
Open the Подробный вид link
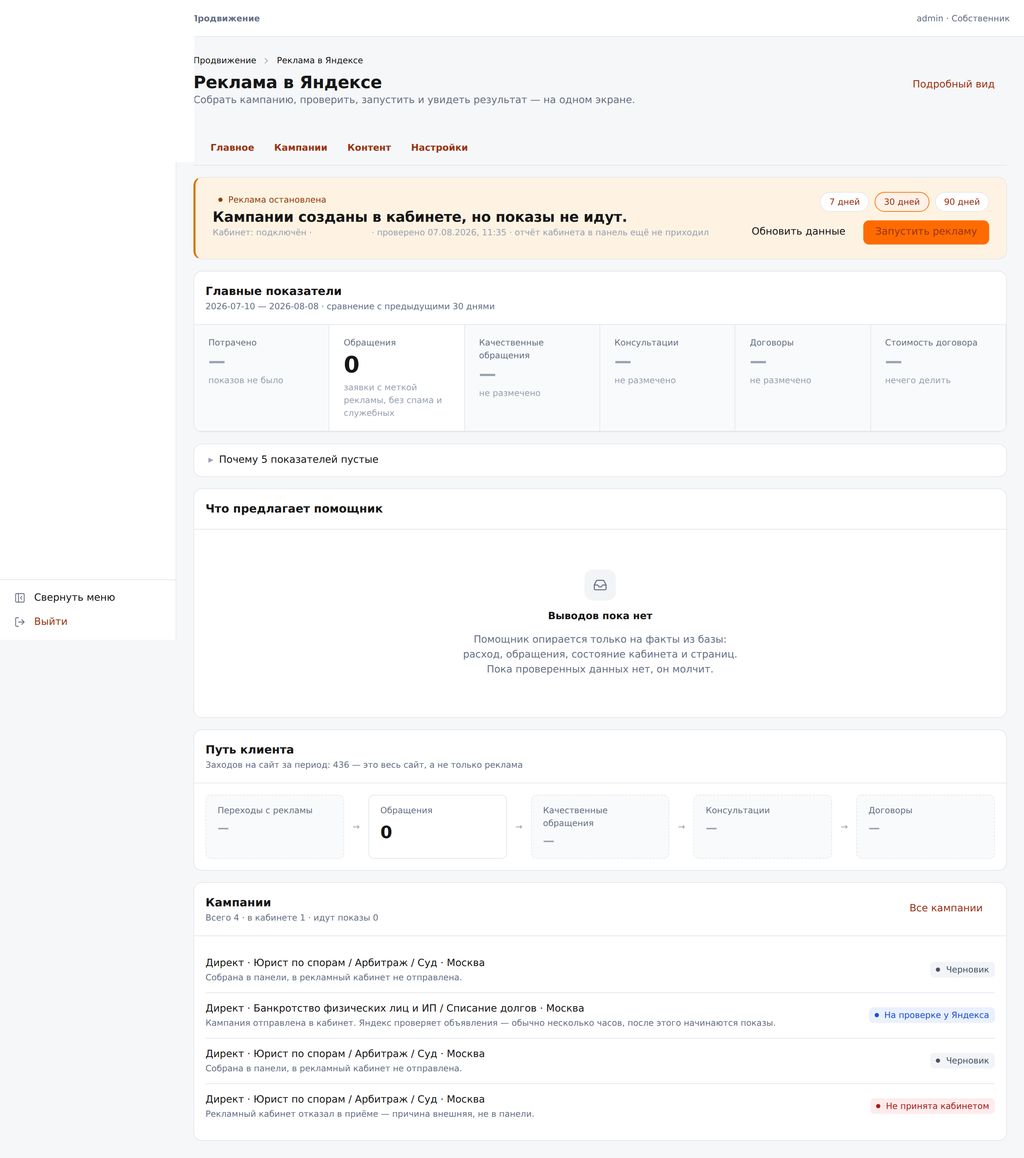953,84
